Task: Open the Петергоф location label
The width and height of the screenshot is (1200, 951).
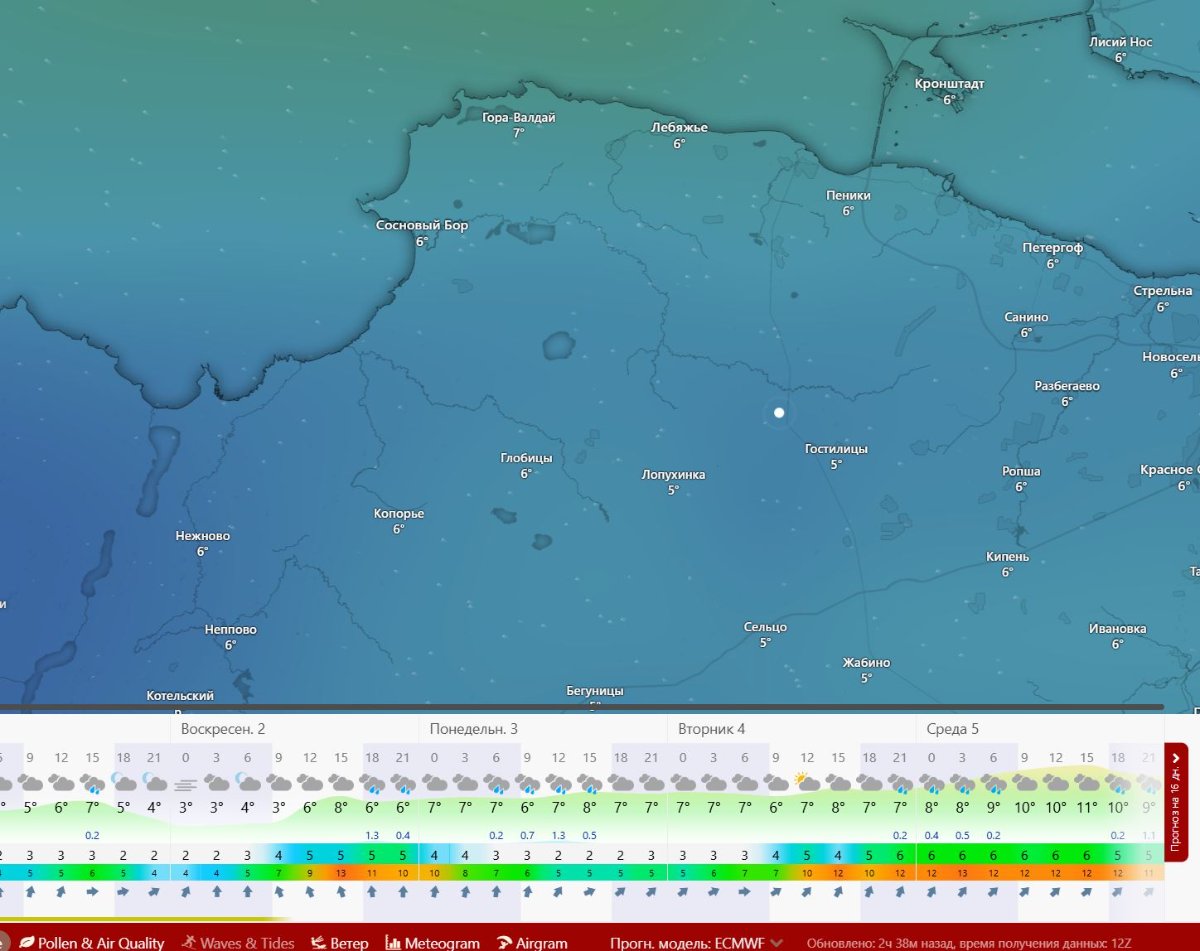Action: point(1052,248)
